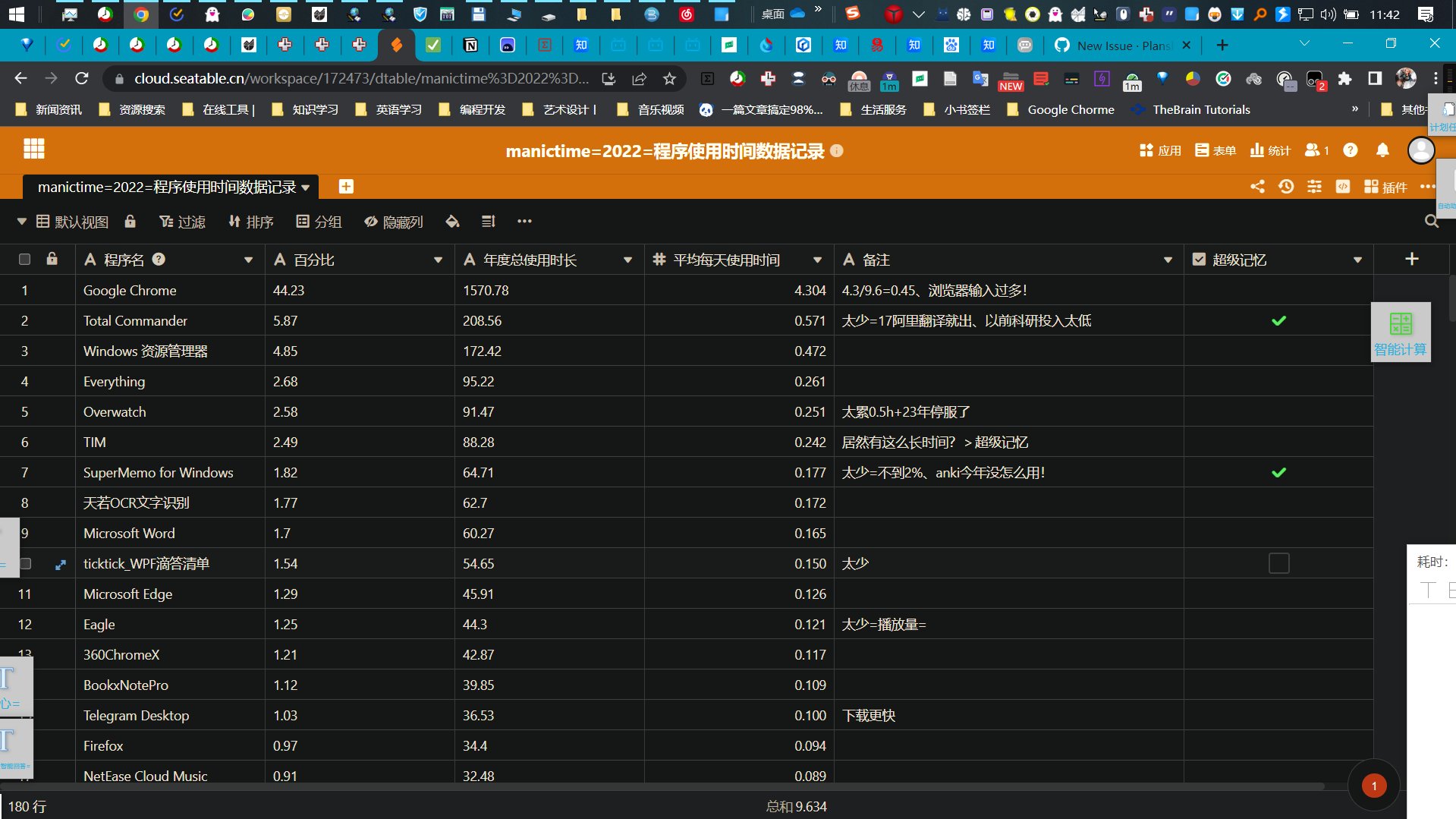Click the table title info icon
This screenshot has height=819, width=1456.
pos(837,151)
